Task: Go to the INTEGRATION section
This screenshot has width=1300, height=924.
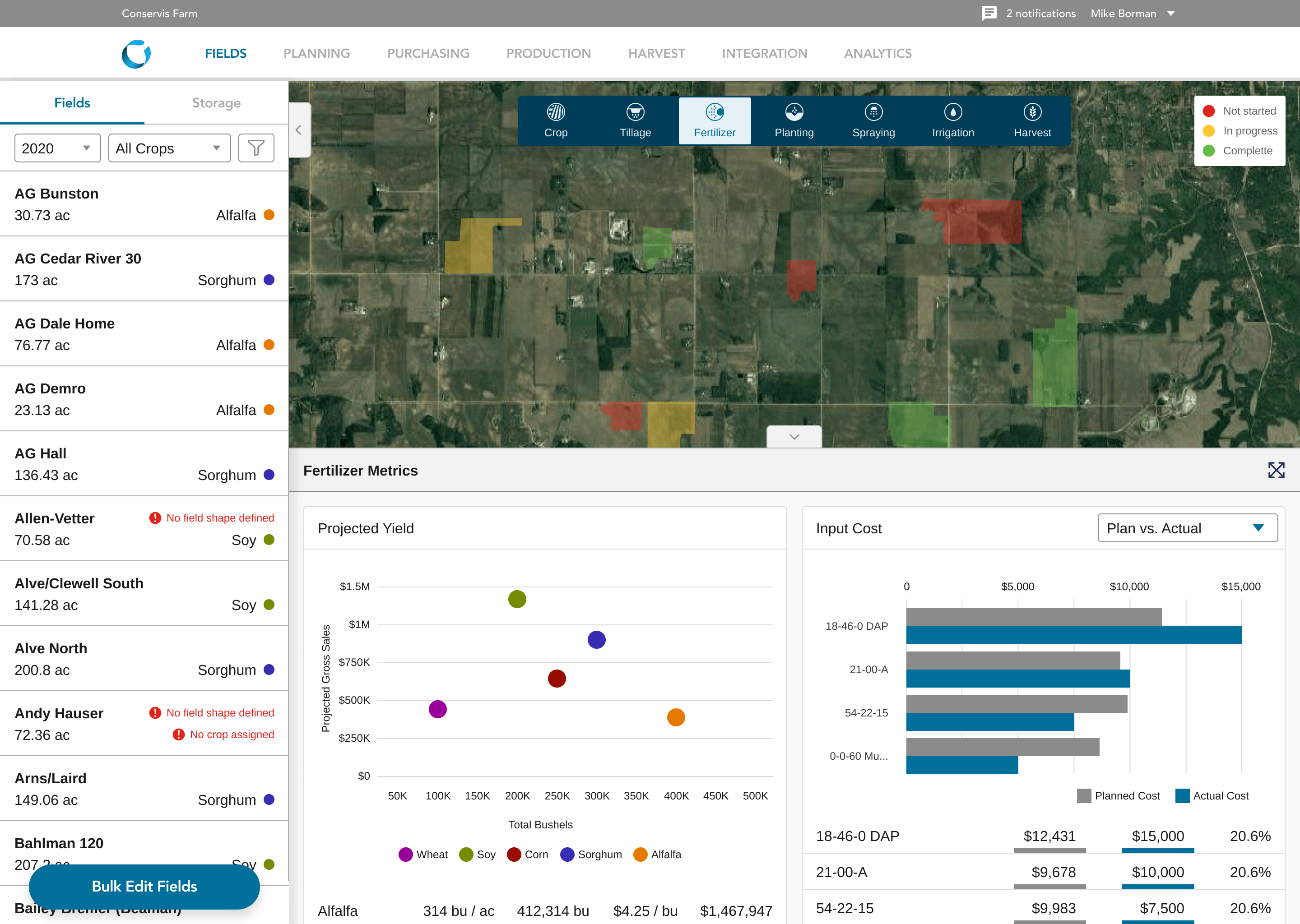Action: click(x=764, y=54)
